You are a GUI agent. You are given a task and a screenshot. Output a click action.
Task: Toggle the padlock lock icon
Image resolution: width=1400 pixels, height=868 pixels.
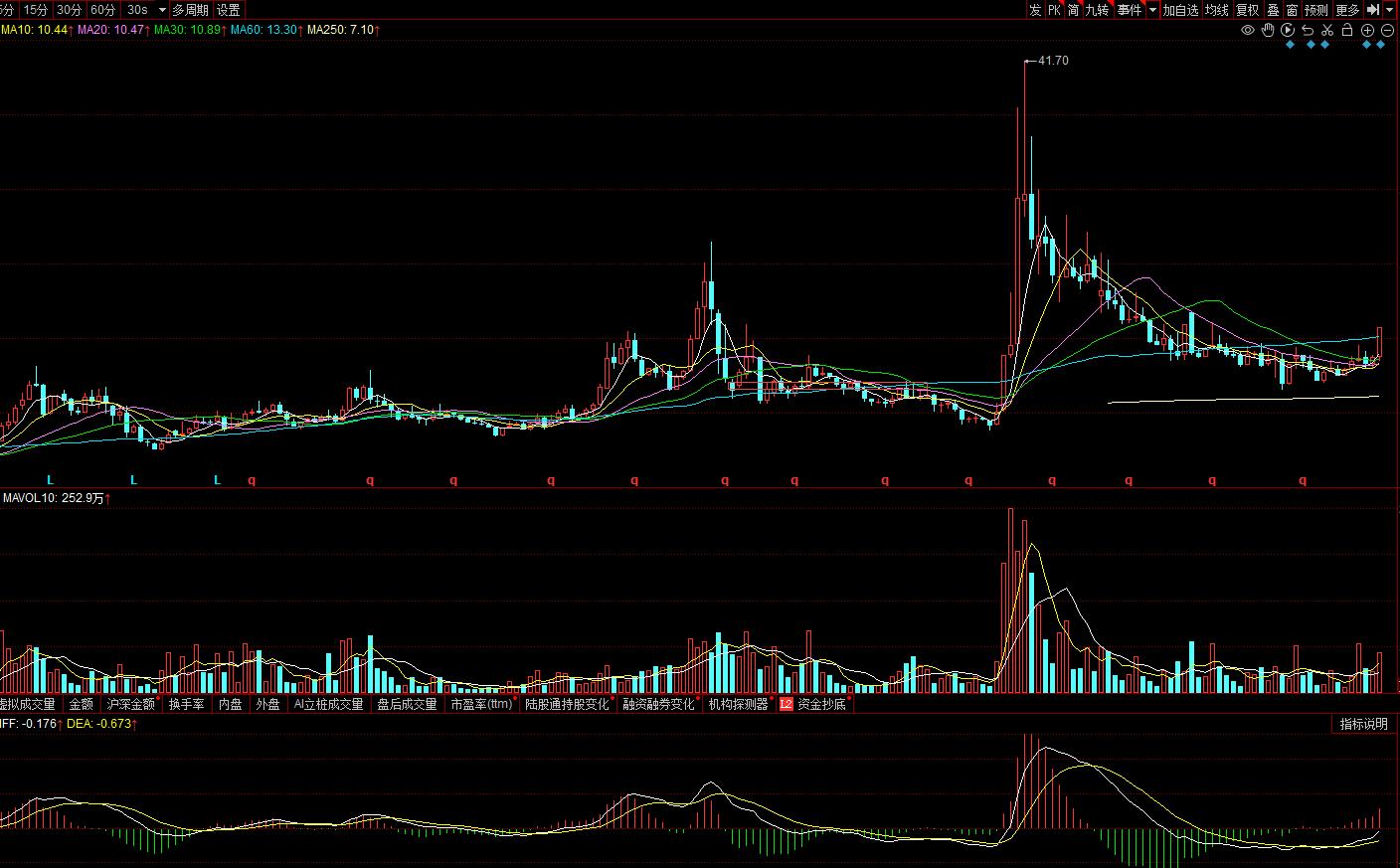click(x=1347, y=30)
